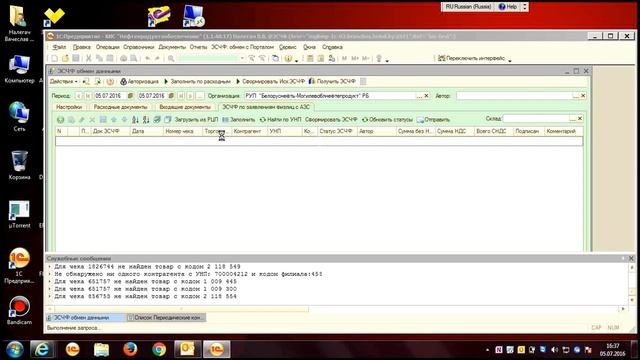Viewport: 640px width, 360px height.
Task: Click the M+ memory toolbar button
Action: (355, 58)
